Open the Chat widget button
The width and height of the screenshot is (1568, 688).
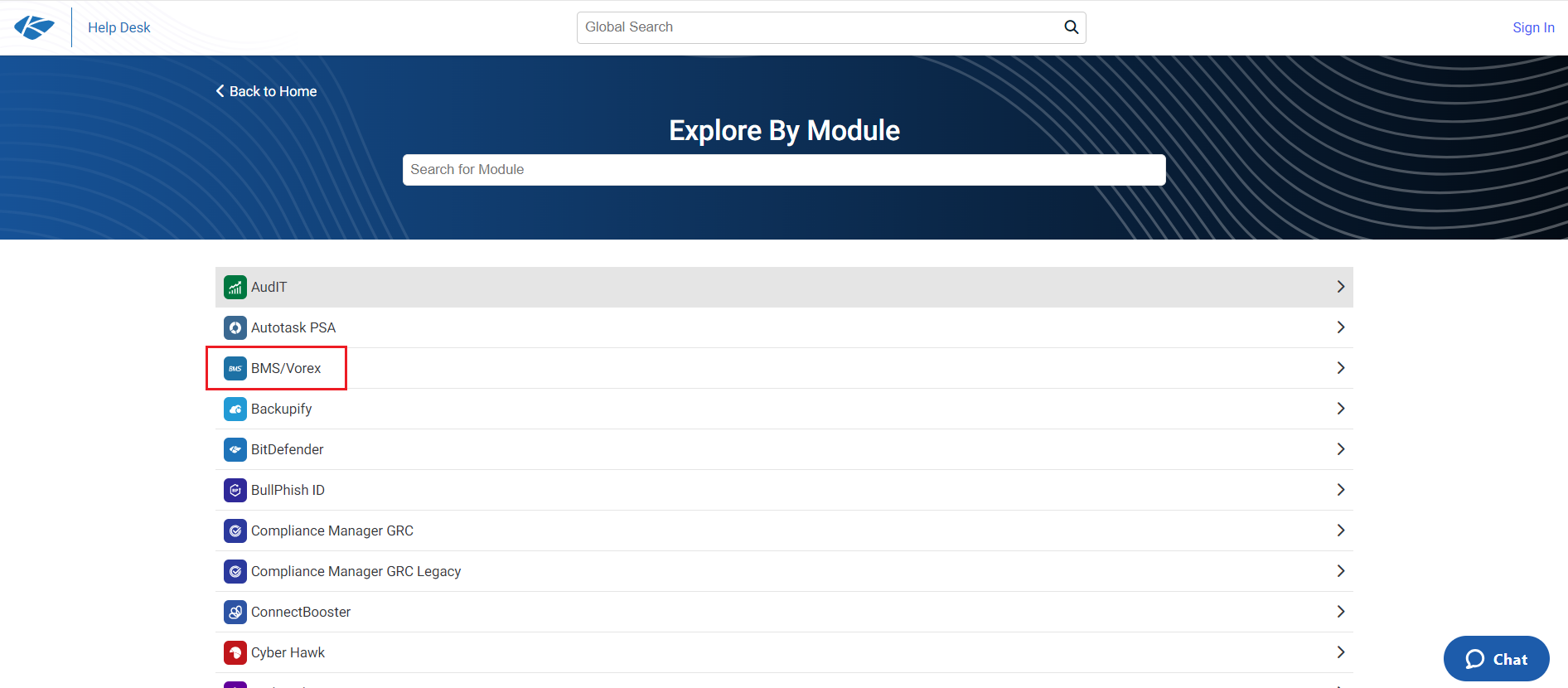point(1496,659)
